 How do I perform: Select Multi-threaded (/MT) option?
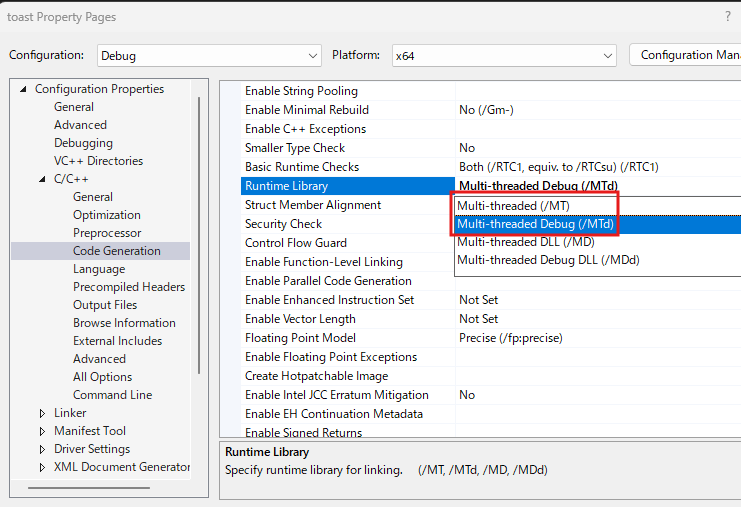coord(513,205)
